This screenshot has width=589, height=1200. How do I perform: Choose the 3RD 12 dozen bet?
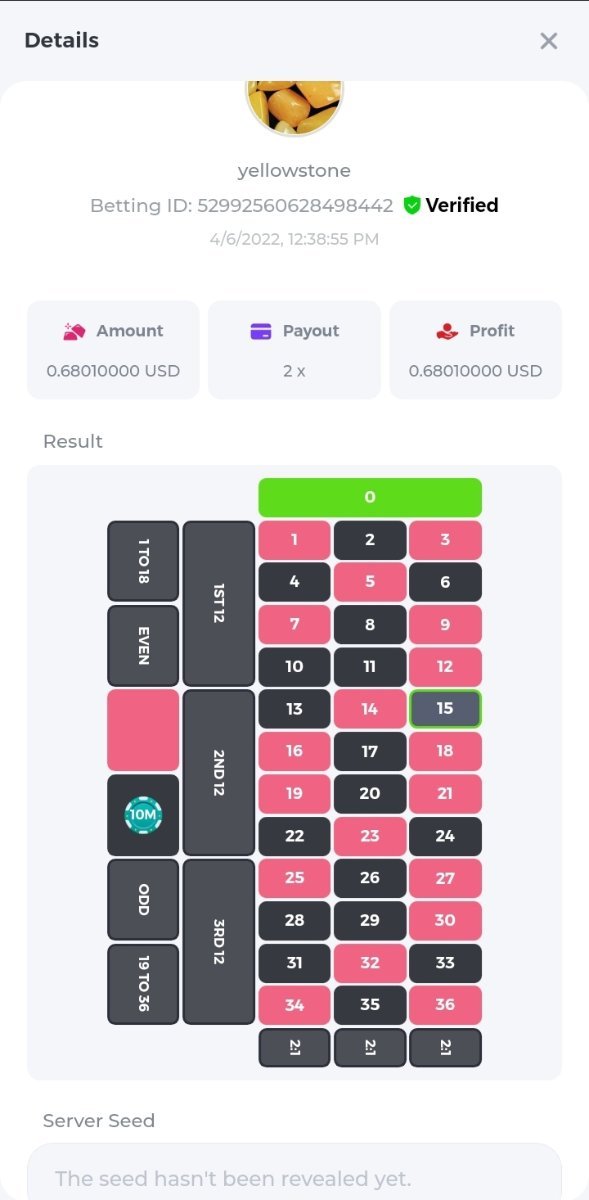click(x=219, y=941)
